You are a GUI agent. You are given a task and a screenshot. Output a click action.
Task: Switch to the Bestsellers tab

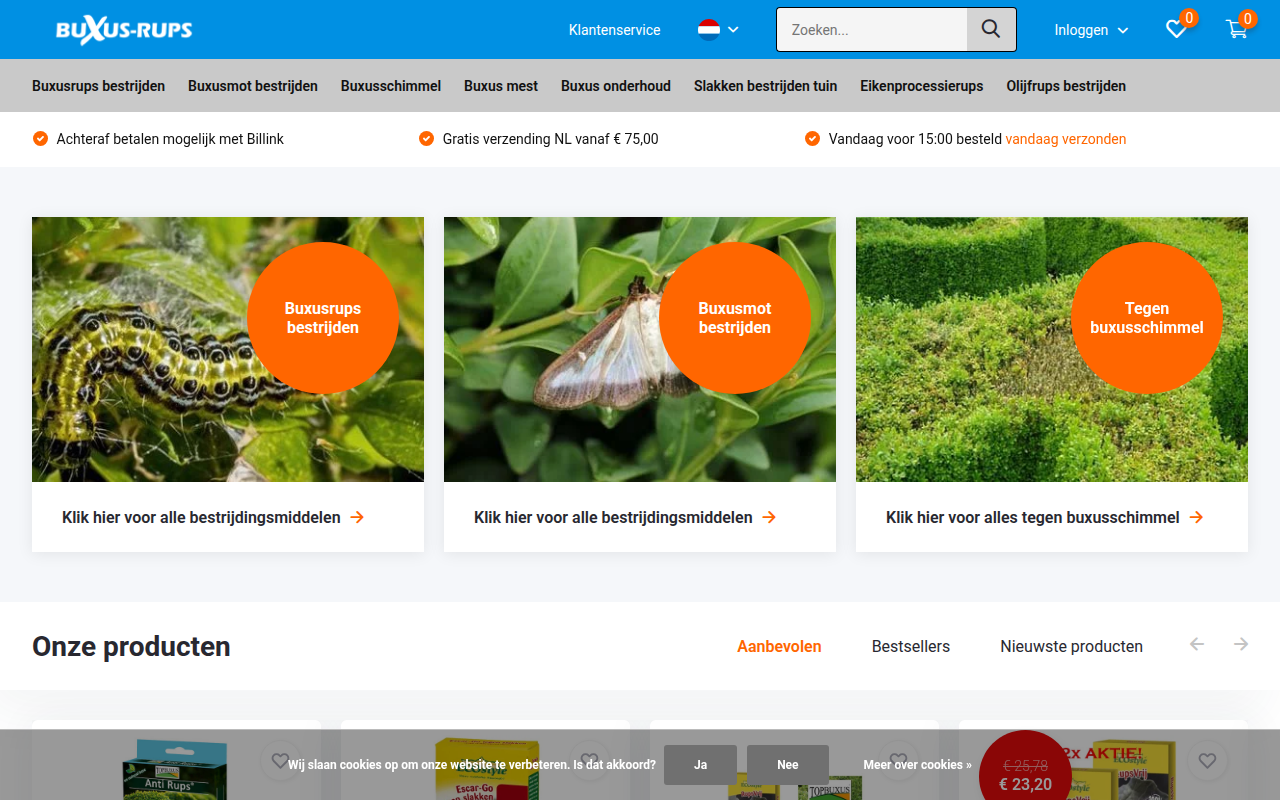(911, 646)
